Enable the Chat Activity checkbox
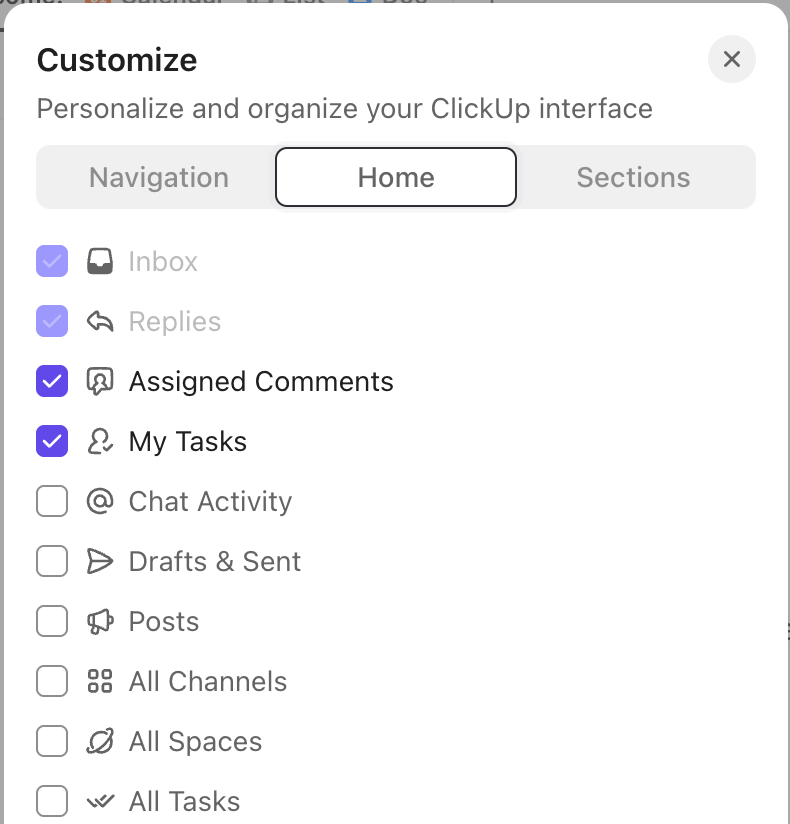This screenshot has width=790, height=824. [x=52, y=502]
